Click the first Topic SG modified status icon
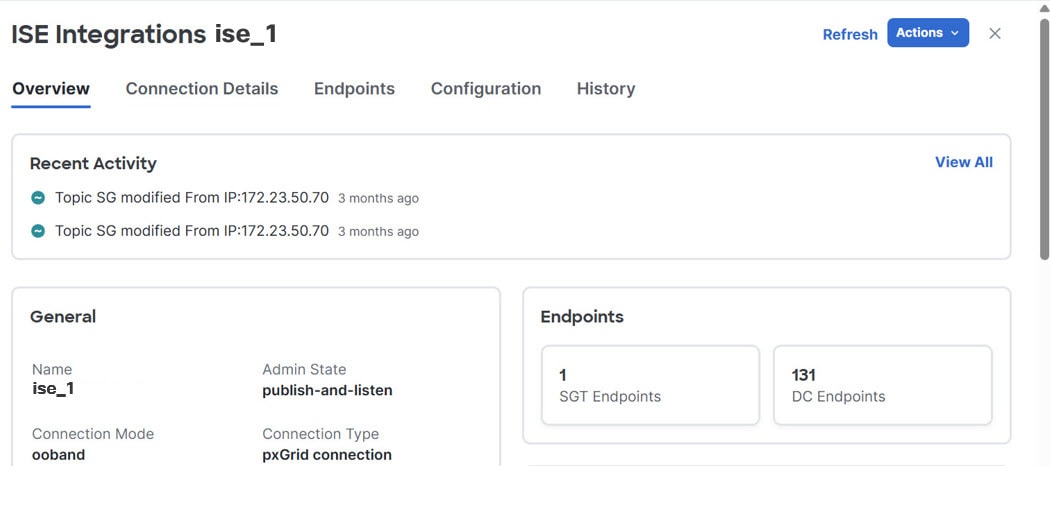Viewport: 1050px width, 505px height. pyautogui.click(x=38, y=198)
